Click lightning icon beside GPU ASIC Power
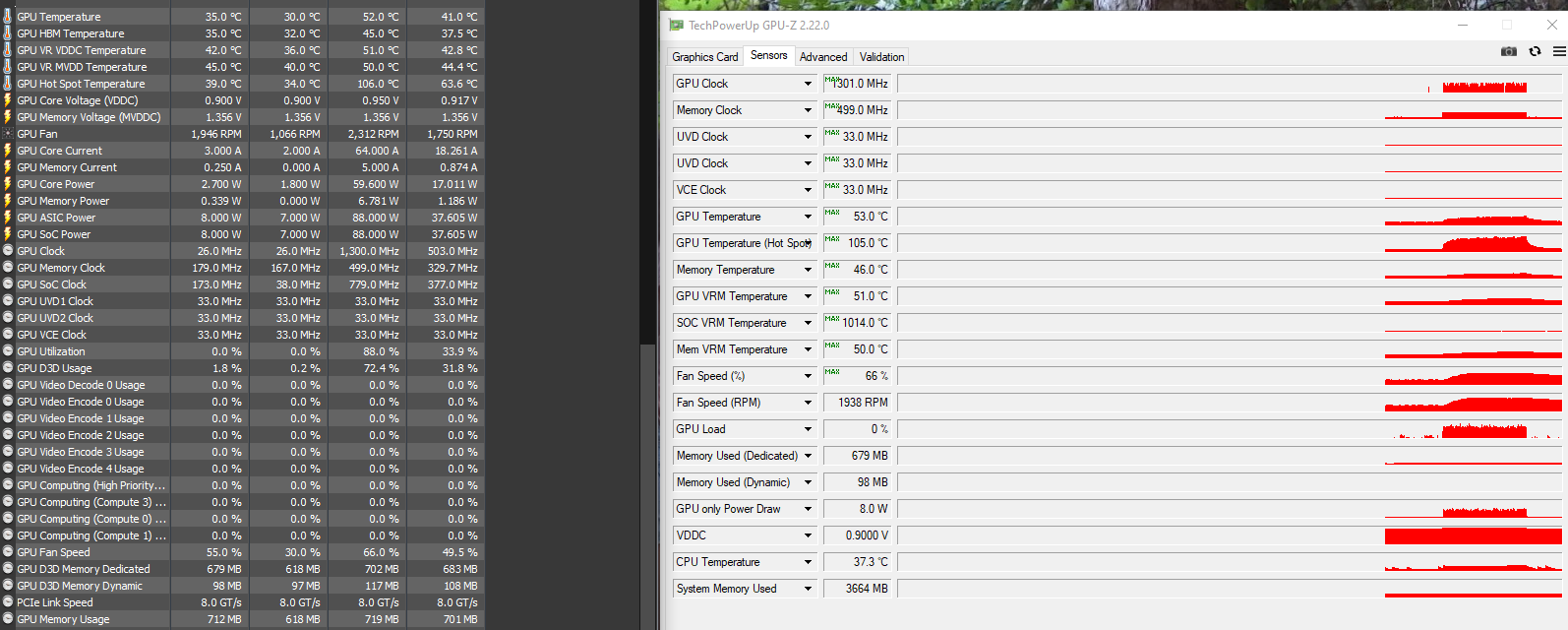This screenshot has height=630, width=1568. 7,218
